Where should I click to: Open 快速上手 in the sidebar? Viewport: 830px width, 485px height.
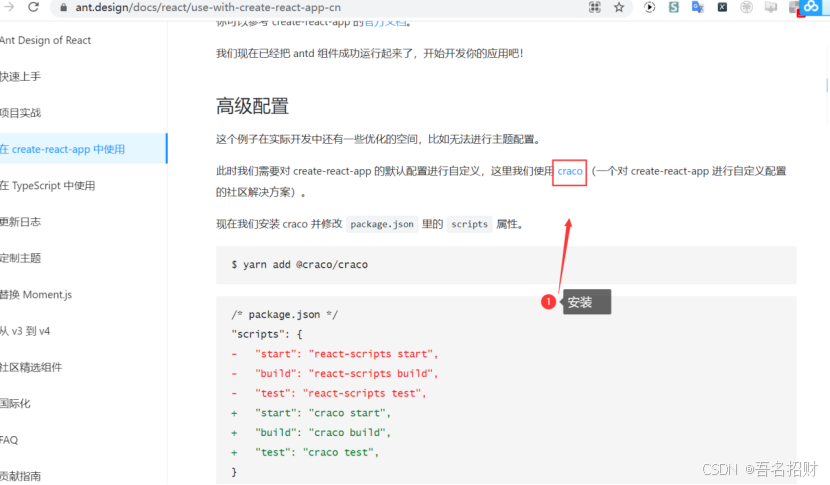20,77
